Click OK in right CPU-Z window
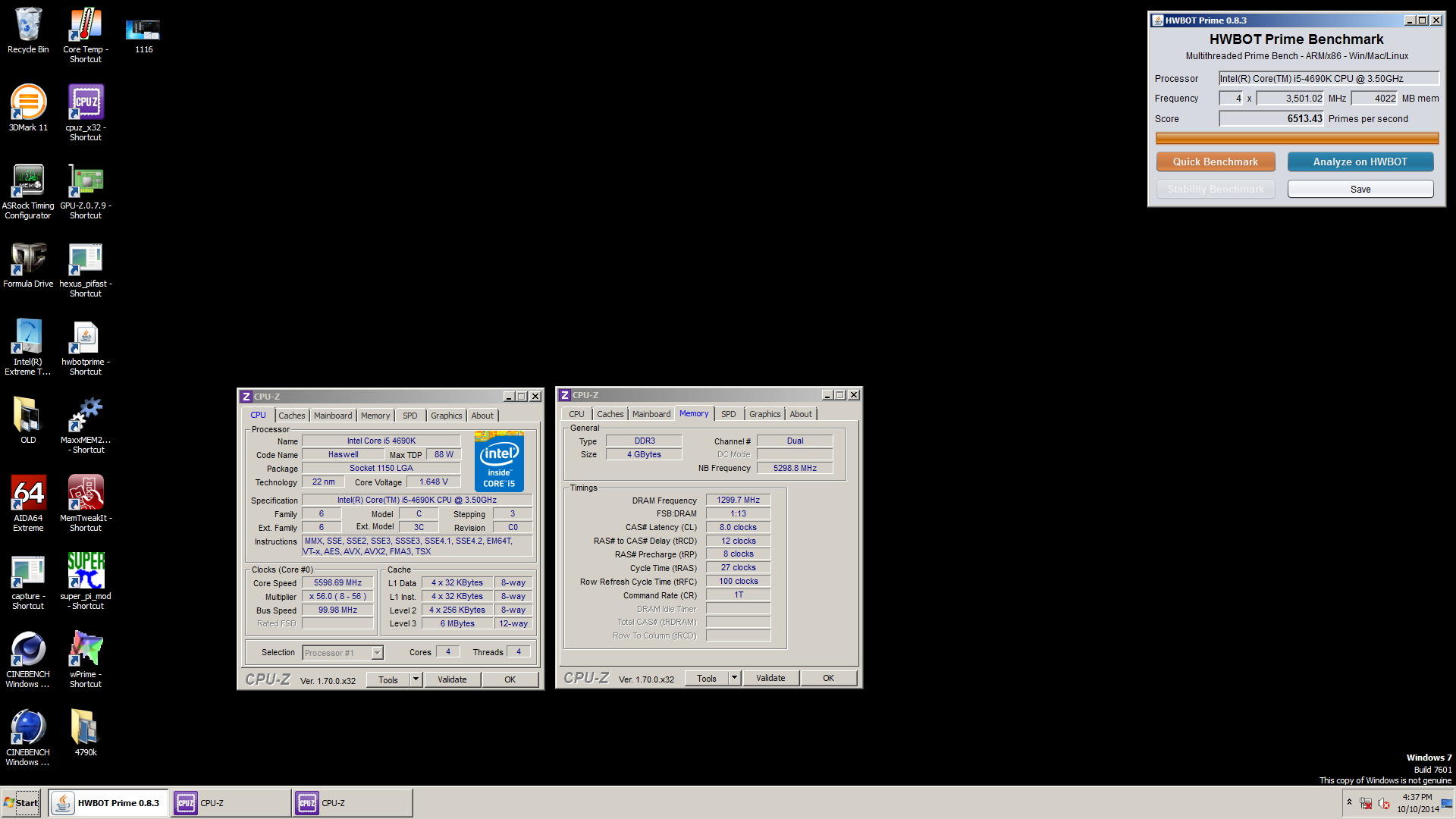 tap(828, 678)
